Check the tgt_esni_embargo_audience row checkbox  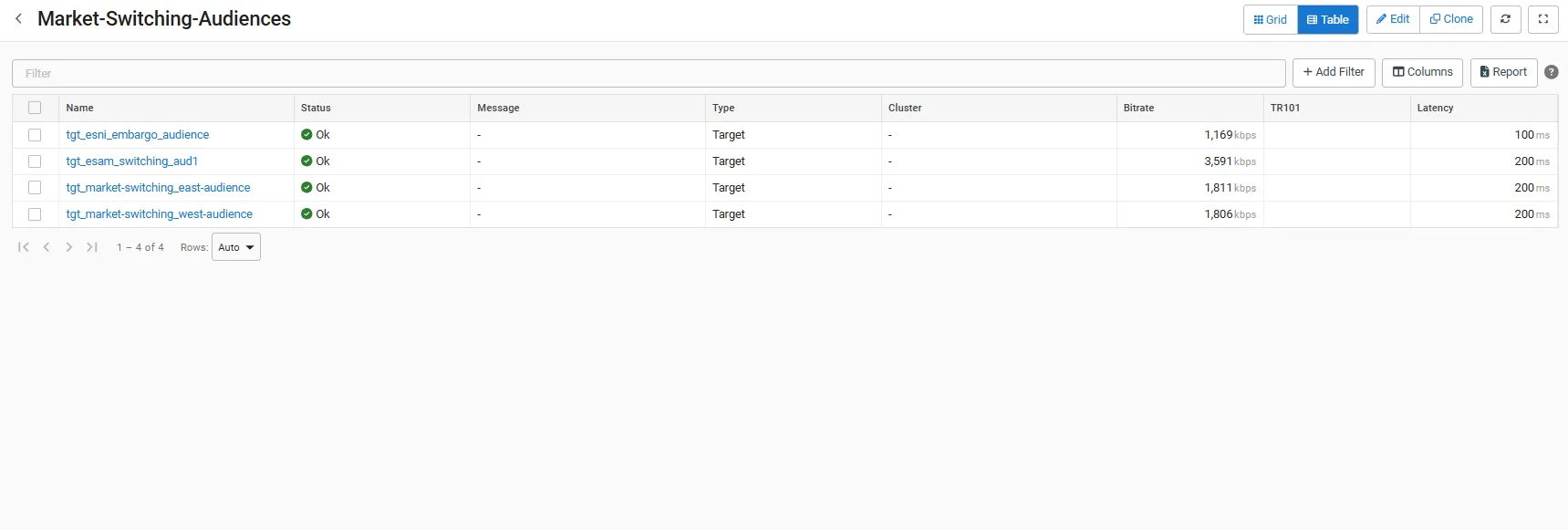tap(35, 135)
